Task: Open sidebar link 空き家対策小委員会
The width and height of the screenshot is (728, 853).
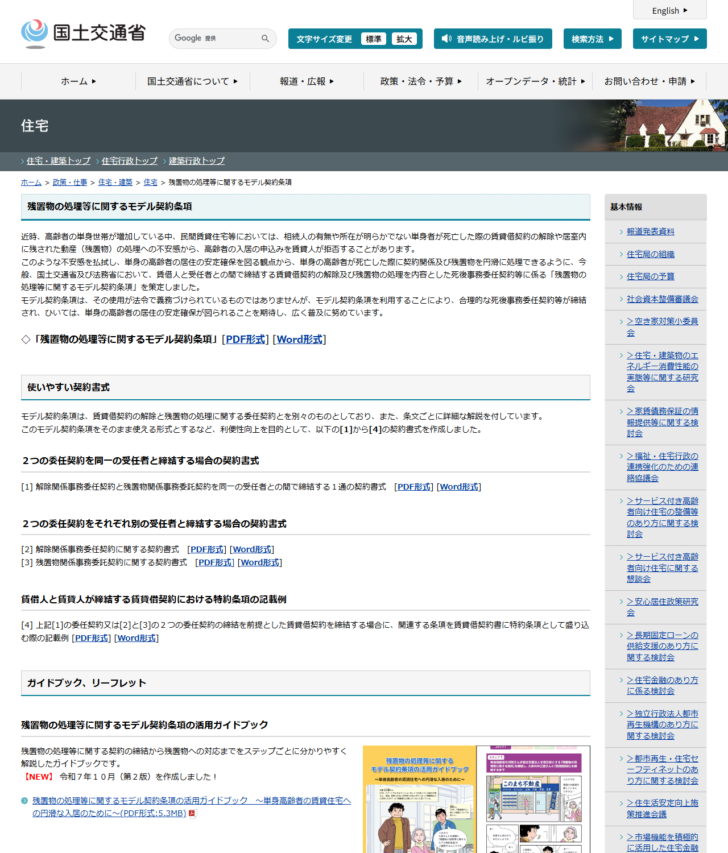Action: point(662,327)
